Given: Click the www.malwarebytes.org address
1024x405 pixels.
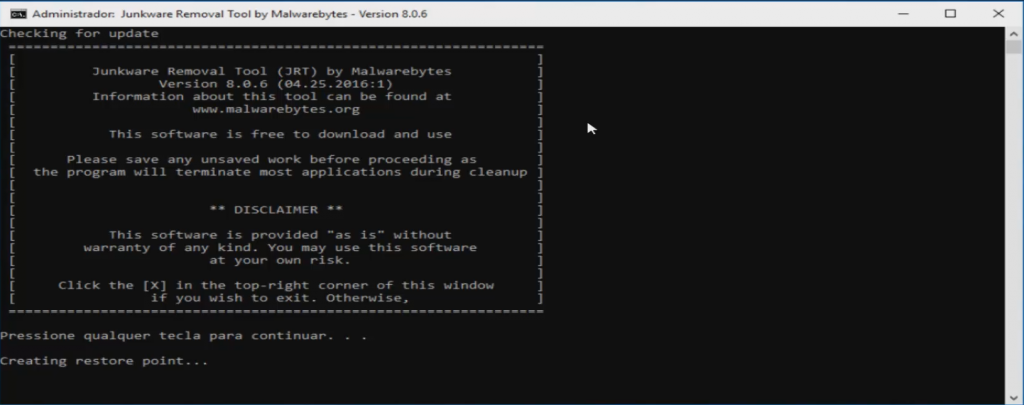Looking at the screenshot, I should pyautogui.click(x=276, y=109).
